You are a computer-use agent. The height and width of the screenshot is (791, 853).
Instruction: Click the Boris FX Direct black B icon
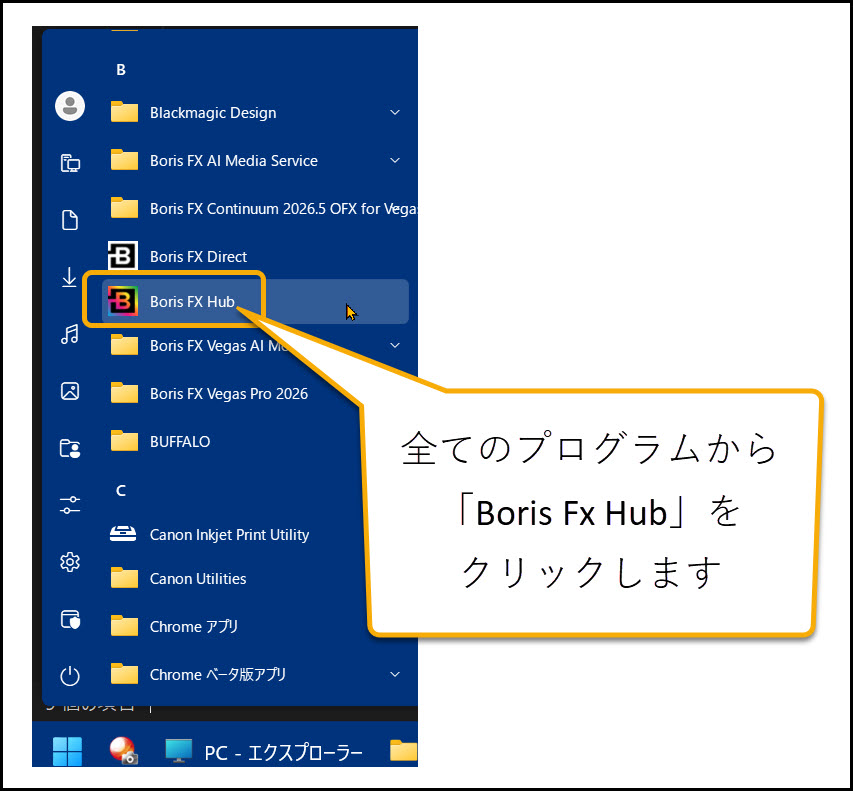point(122,255)
